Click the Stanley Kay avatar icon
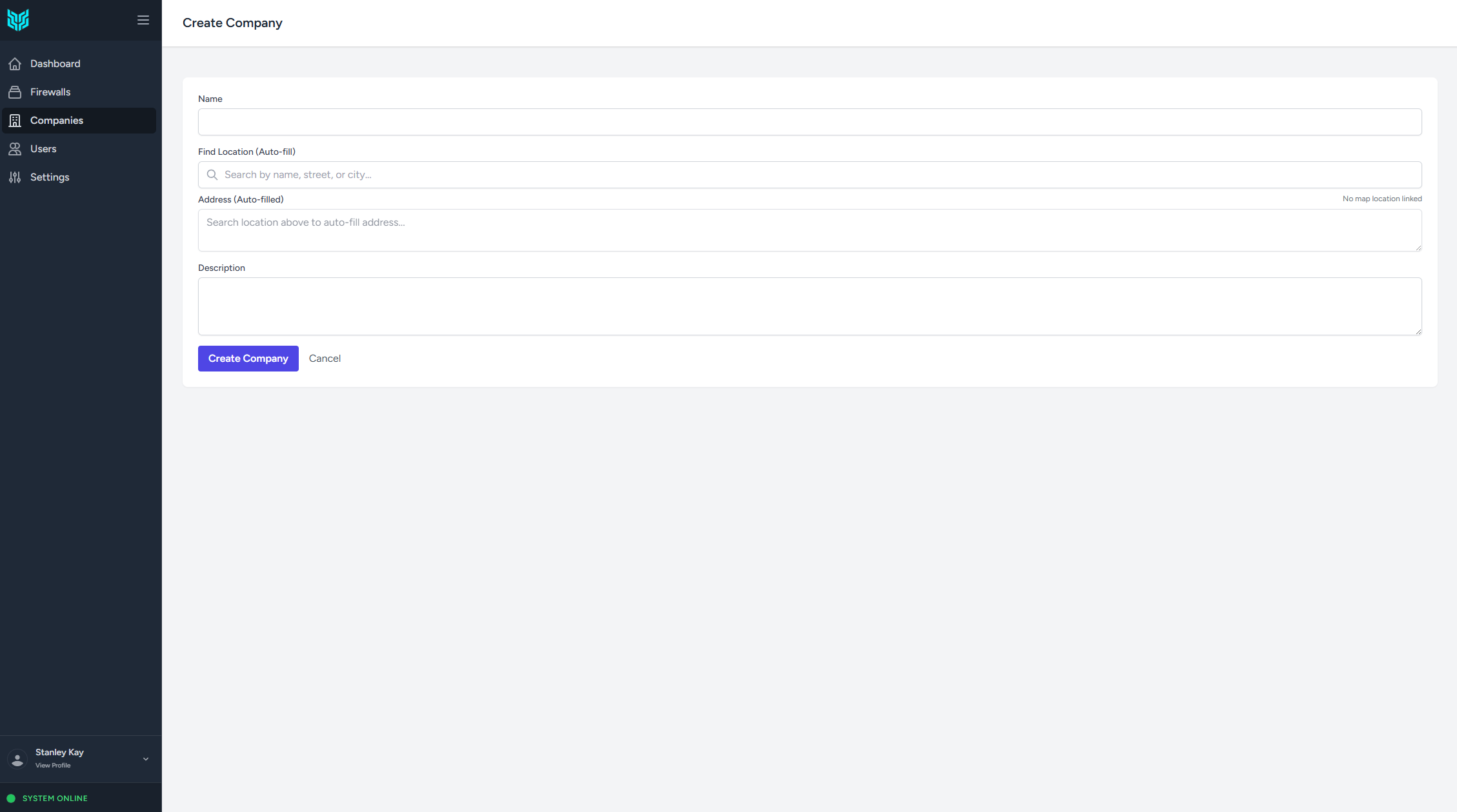The image size is (1457, 812). click(x=17, y=759)
